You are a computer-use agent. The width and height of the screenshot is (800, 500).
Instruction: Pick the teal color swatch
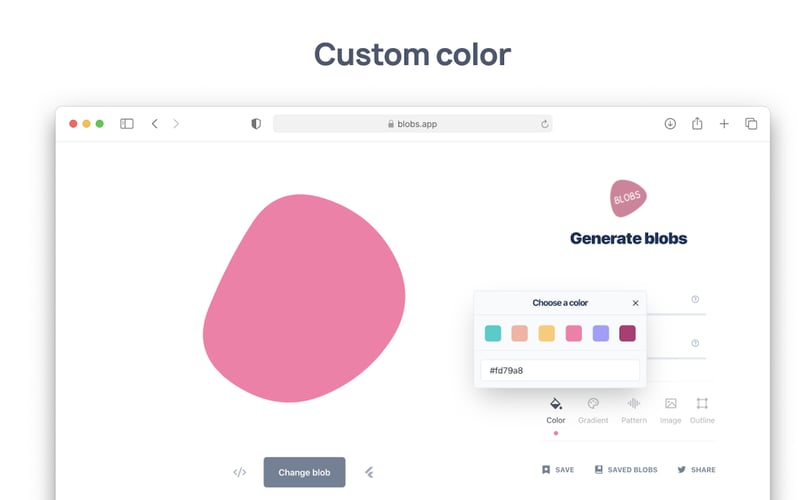coord(492,333)
